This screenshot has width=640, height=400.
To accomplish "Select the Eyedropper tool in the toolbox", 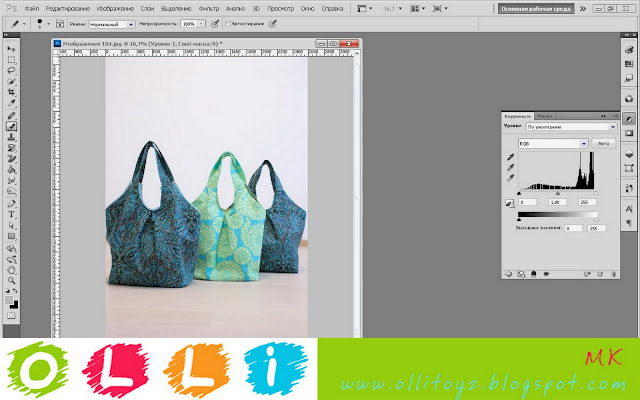I will (11, 102).
